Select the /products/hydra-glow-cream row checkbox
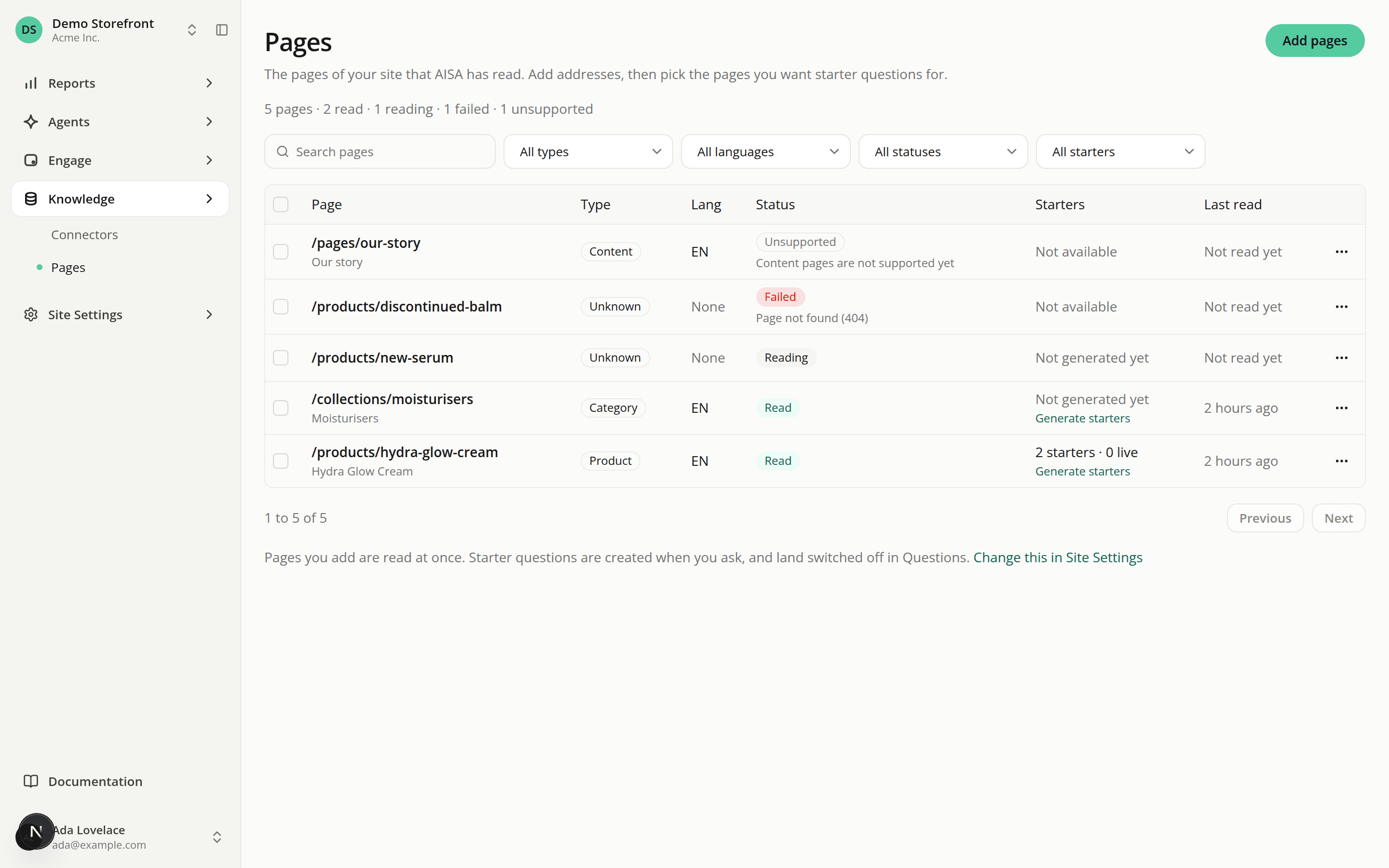Screen dimensions: 1389x868 tap(281, 461)
